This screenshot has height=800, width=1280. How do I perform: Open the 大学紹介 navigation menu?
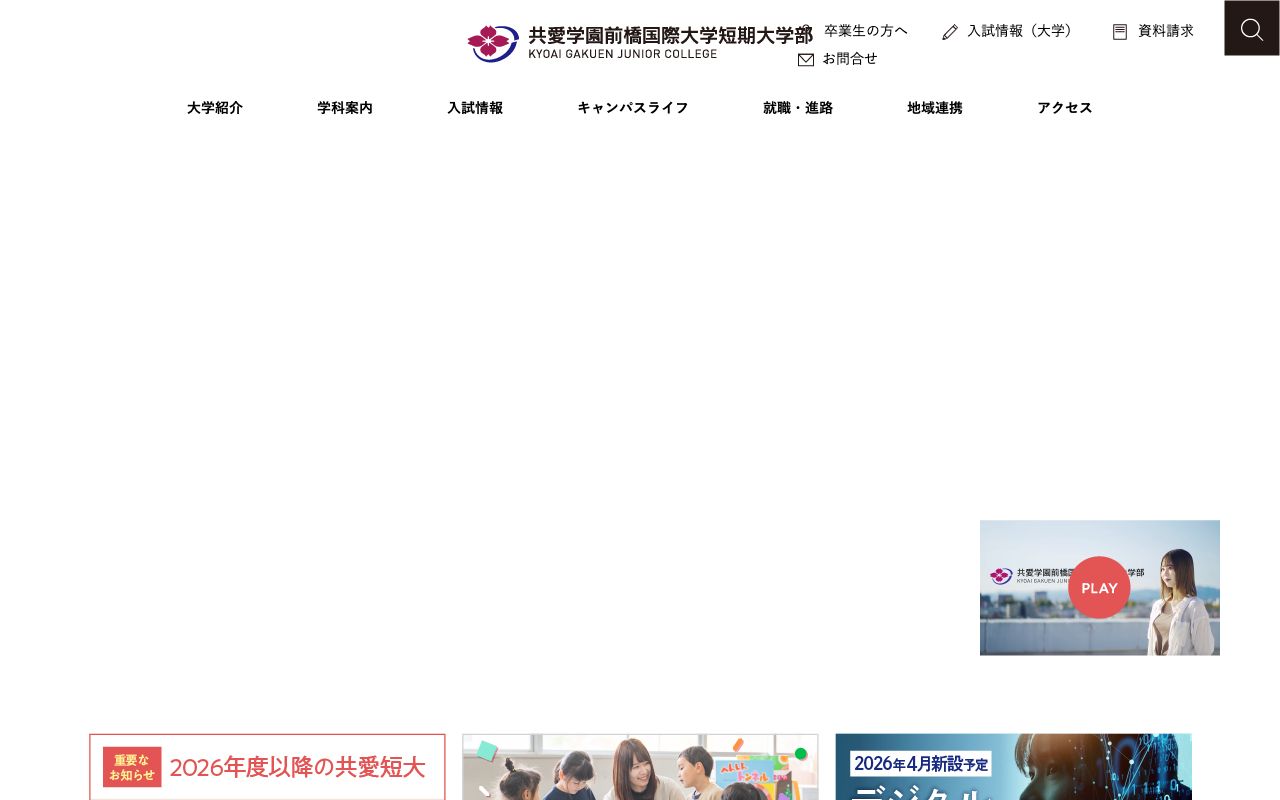215,108
